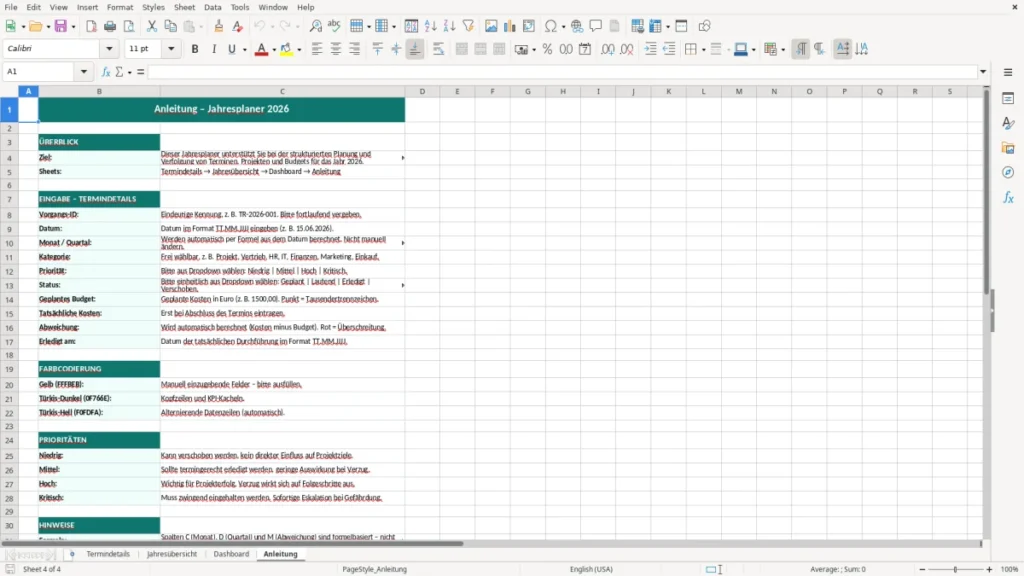Click the AutoFilter funnel icon

click(468, 26)
